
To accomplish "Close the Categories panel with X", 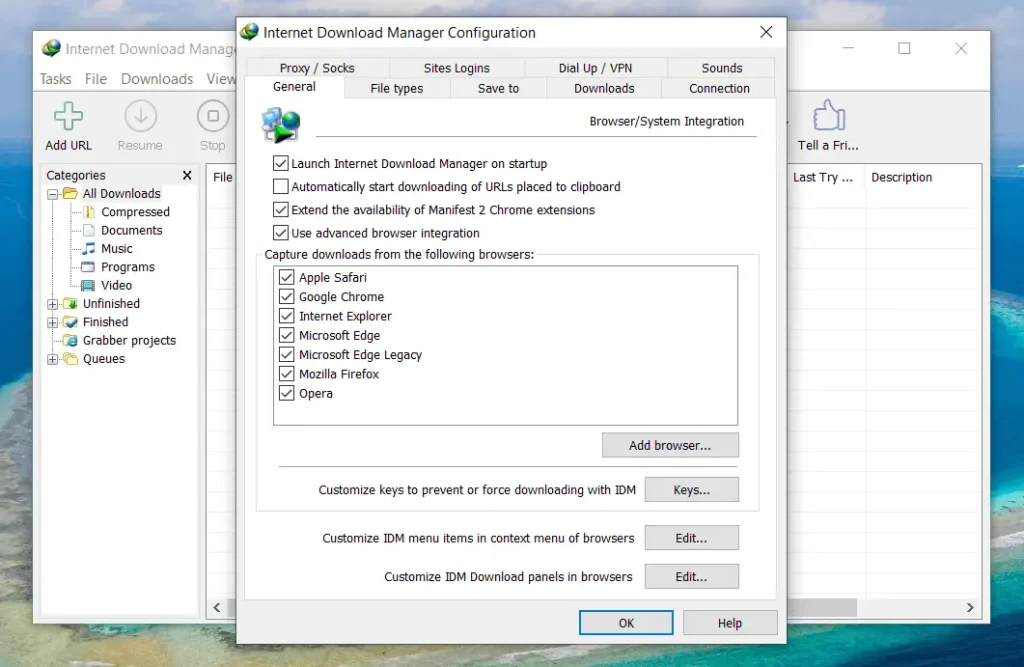I will [187, 175].
